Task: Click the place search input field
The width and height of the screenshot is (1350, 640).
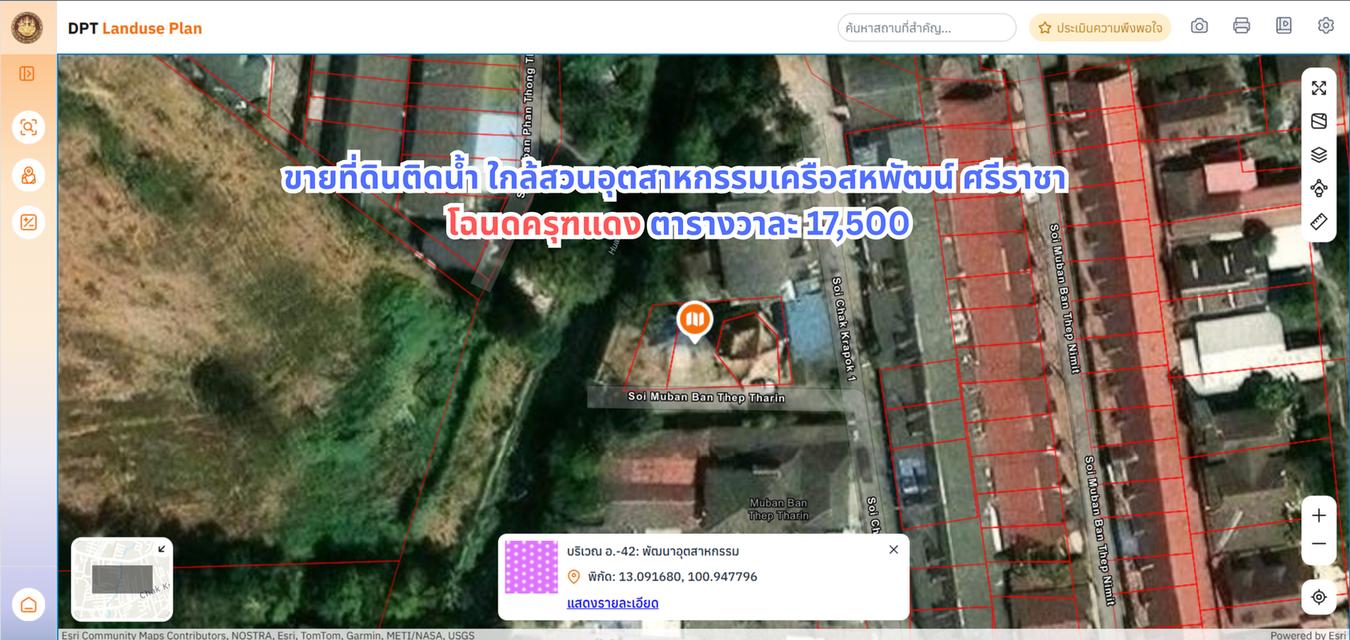Action: click(x=925, y=27)
